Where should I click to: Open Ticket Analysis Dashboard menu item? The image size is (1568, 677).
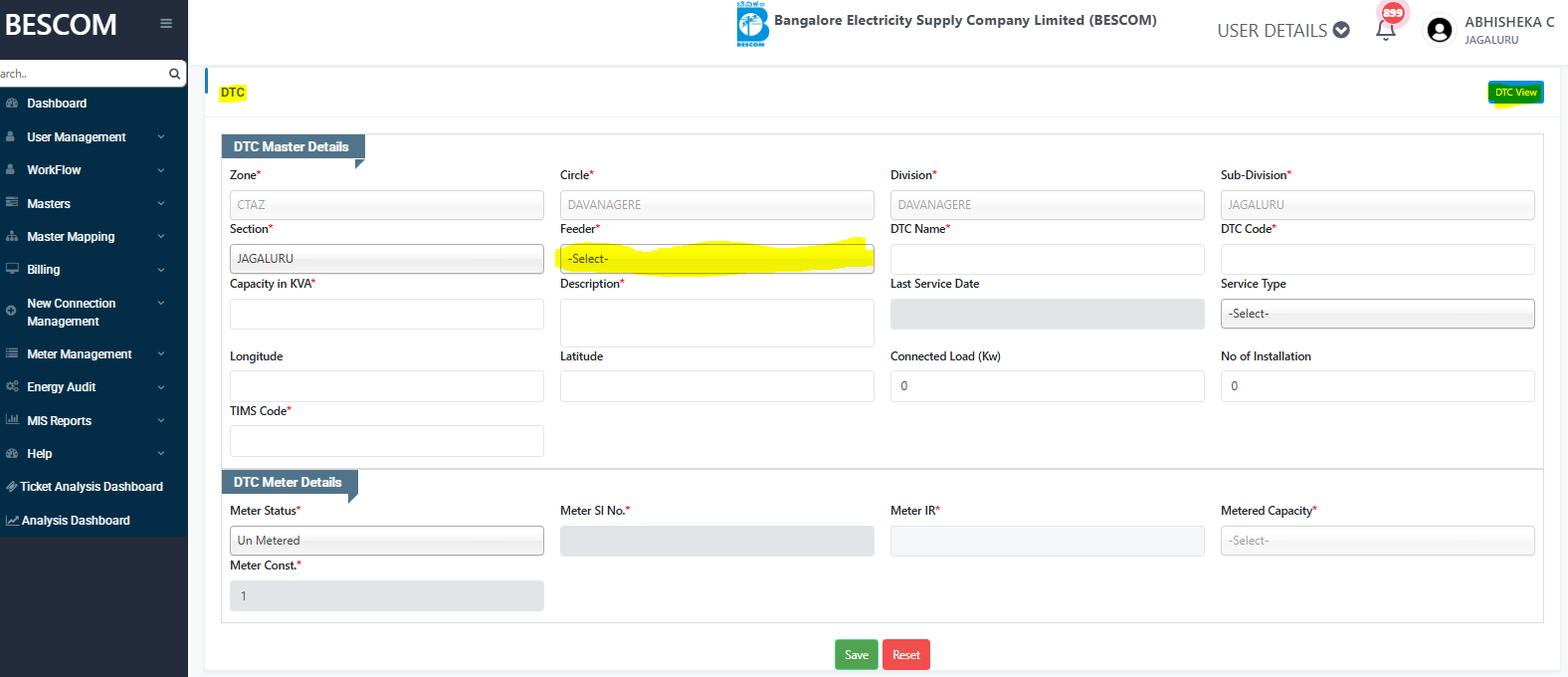(x=92, y=487)
